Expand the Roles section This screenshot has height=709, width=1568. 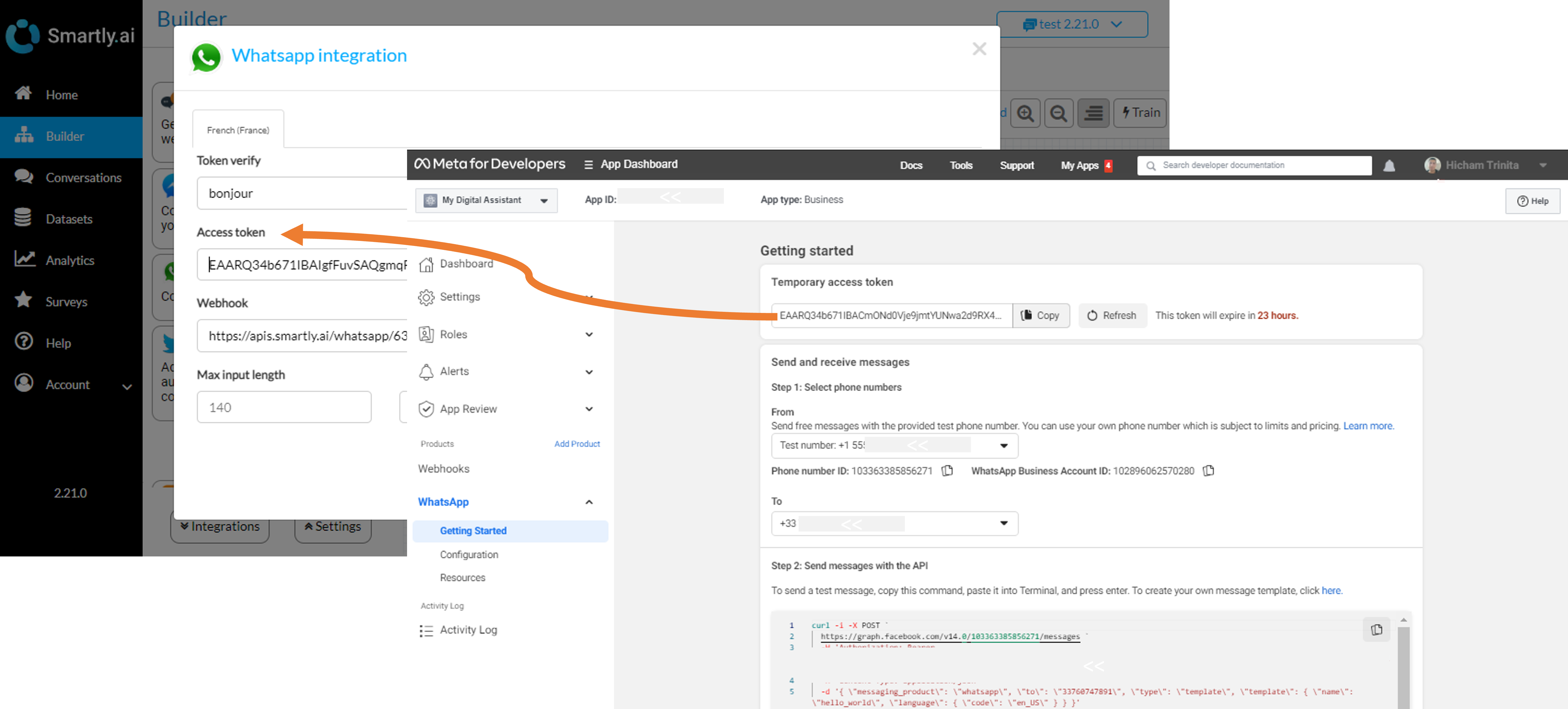[x=589, y=334]
